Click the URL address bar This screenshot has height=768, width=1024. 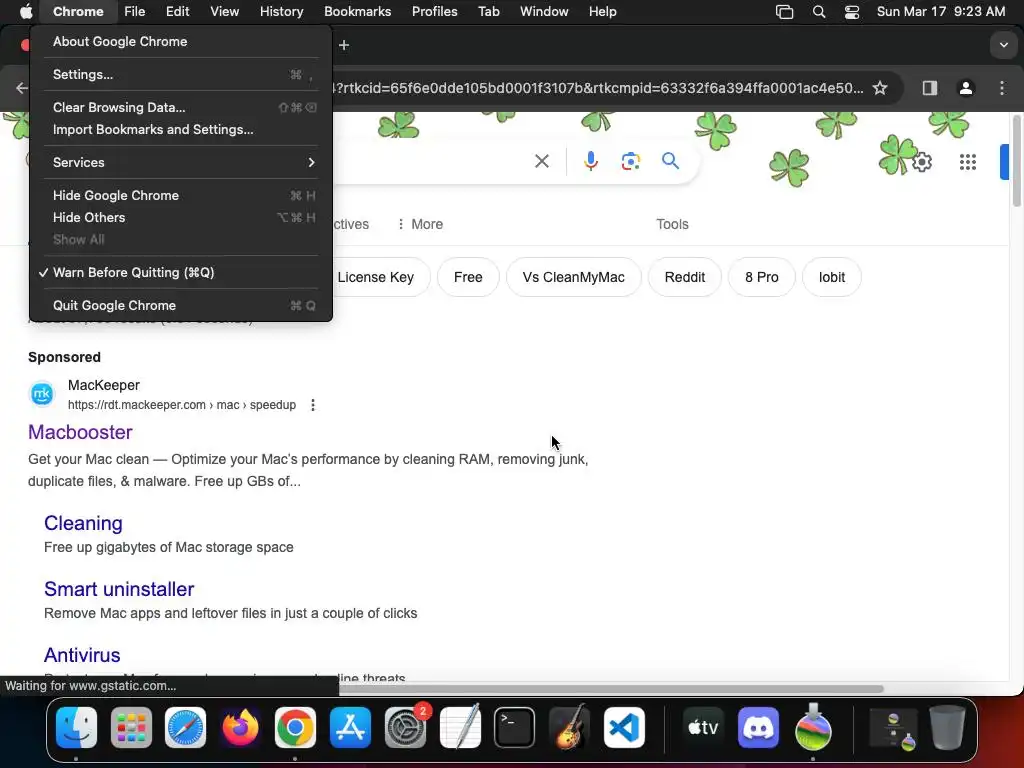pyautogui.click(x=598, y=88)
